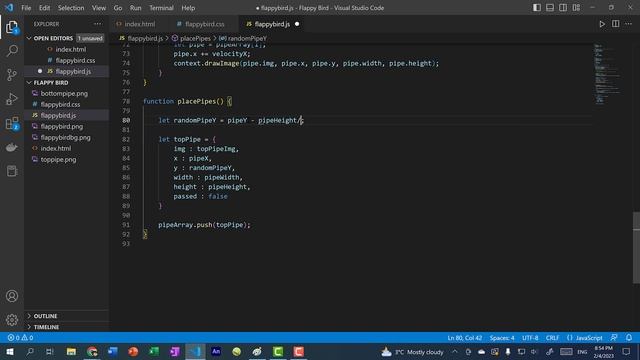The height and width of the screenshot is (360, 640).
Task: Toggle the Panel layout button
Action: [550, 8]
